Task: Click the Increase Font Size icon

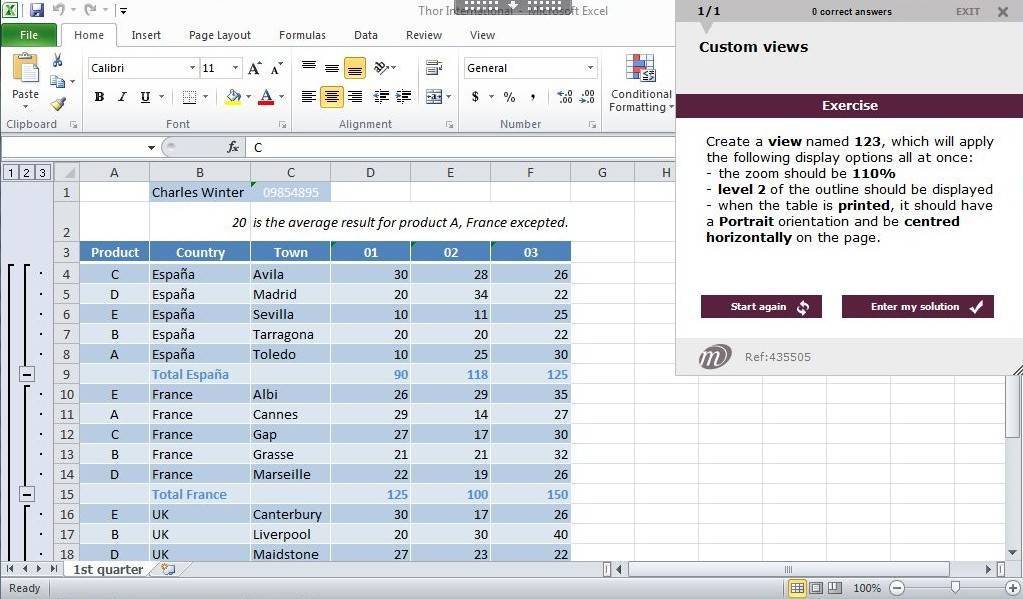Action: 255,68
